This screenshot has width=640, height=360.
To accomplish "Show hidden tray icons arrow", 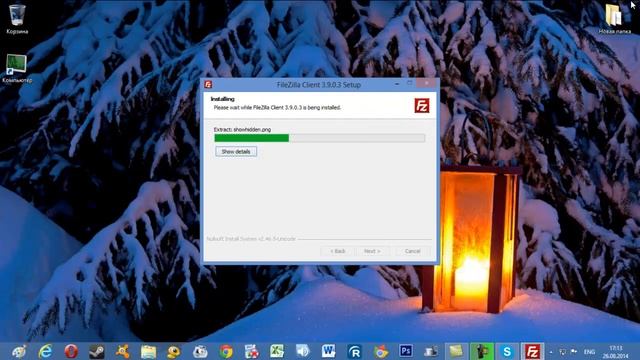I will tap(551, 352).
